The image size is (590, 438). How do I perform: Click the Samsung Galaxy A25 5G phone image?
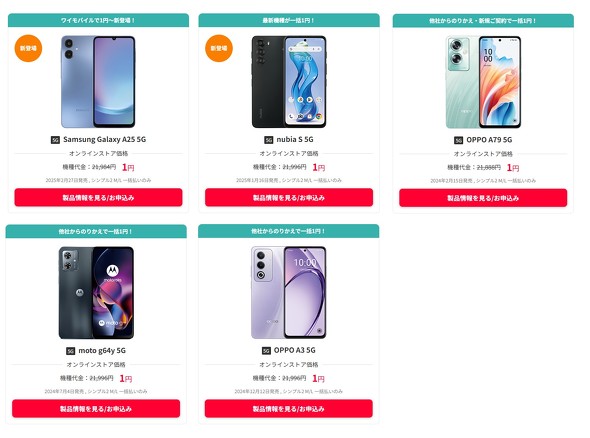point(98,82)
